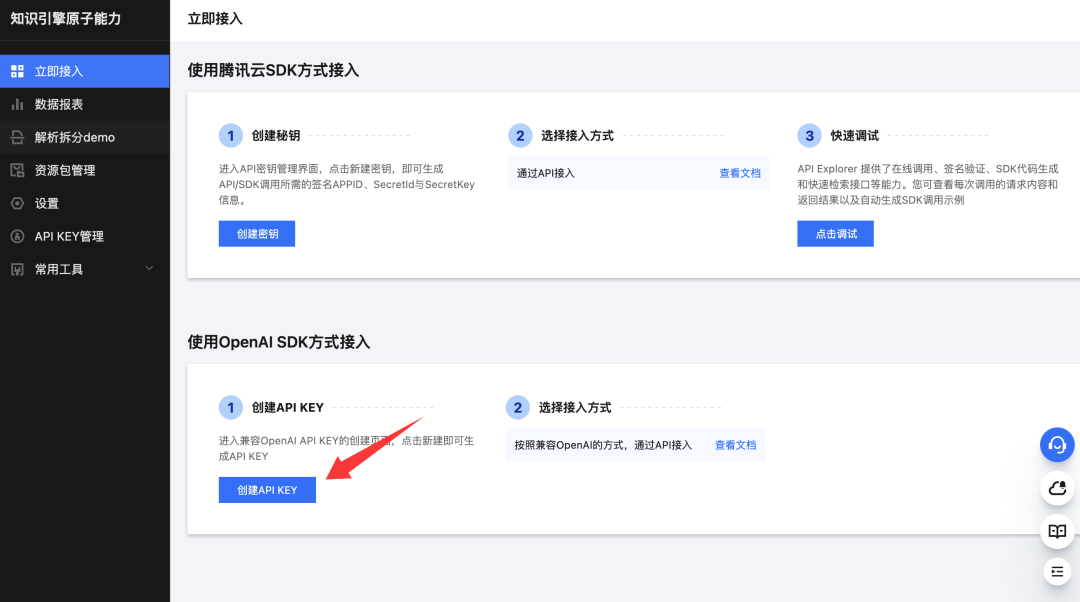Click the 快速调试 step title
Screen dimensions: 1080x602
click(x=854, y=136)
